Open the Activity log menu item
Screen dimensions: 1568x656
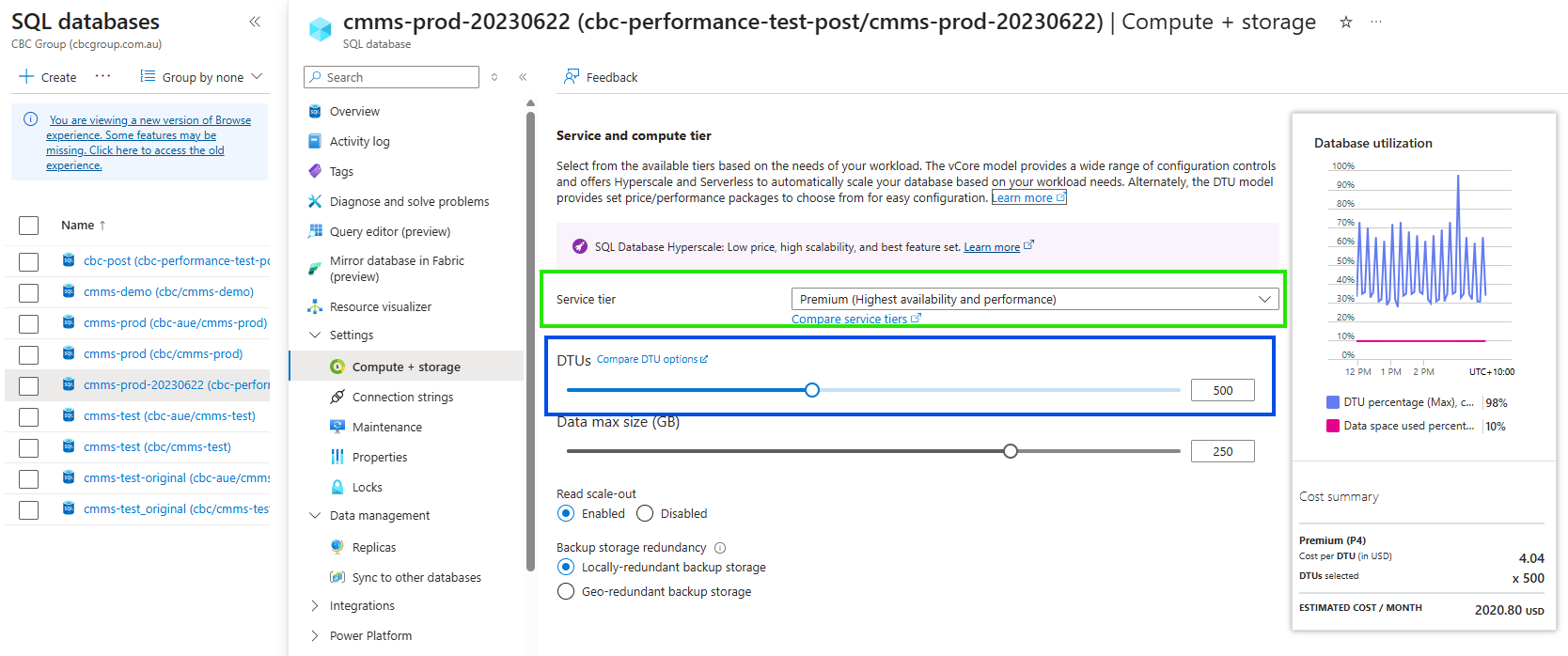pyautogui.click(x=359, y=141)
